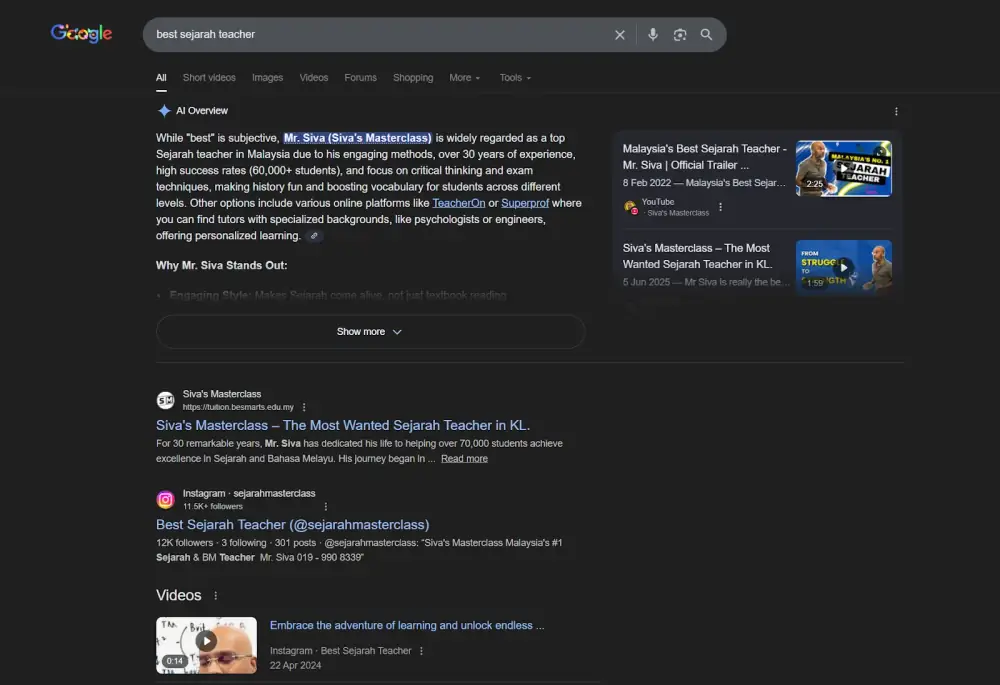The image size is (1000, 685).
Task: Switch to the Forums tab
Action: pos(360,78)
